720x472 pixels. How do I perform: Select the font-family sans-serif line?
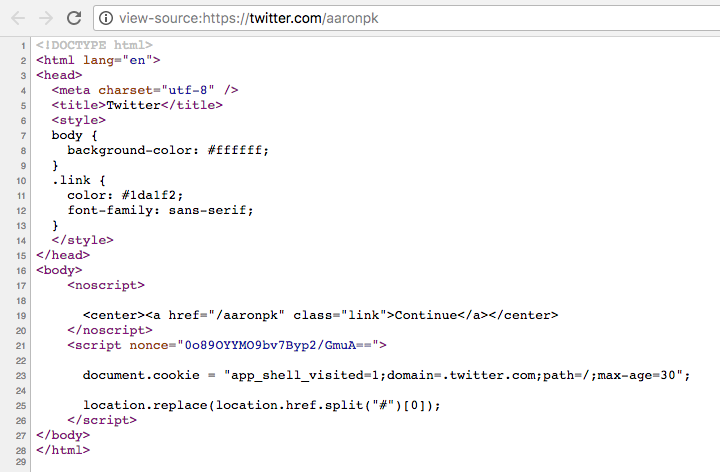[x=160, y=210]
